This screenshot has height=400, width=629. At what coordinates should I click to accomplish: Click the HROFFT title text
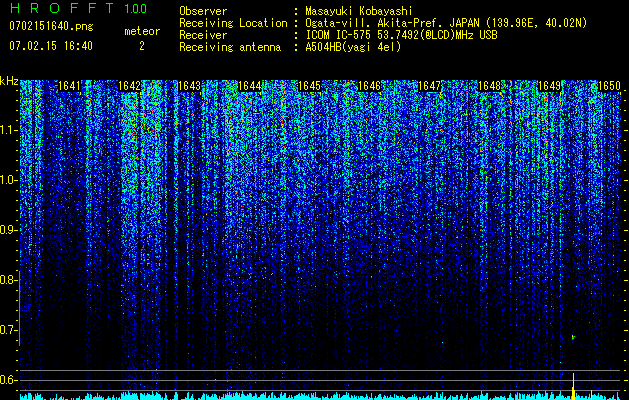[x=62, y=8]
